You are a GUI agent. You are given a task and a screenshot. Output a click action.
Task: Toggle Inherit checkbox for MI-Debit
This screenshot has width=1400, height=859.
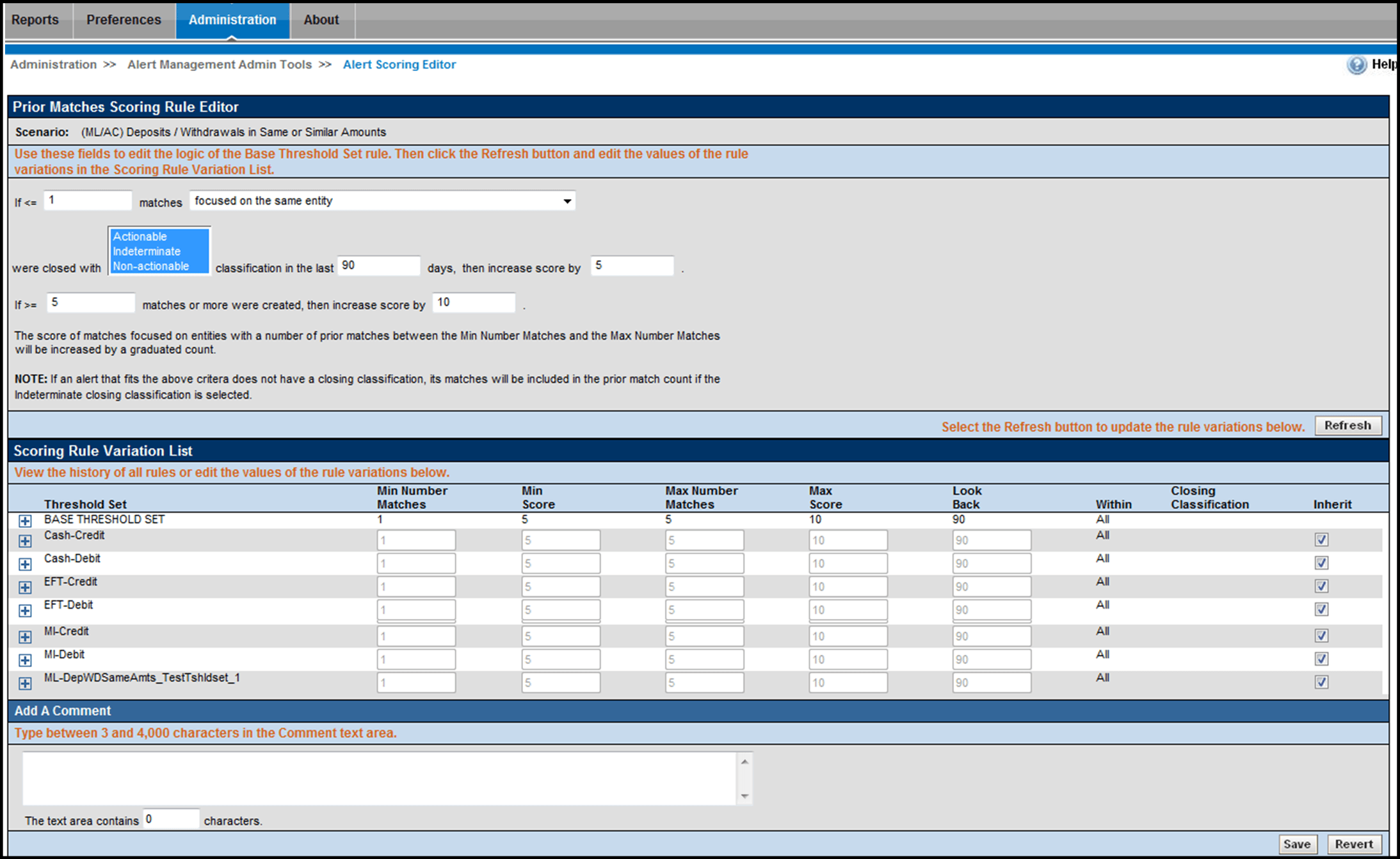(x=1321, y=659)
